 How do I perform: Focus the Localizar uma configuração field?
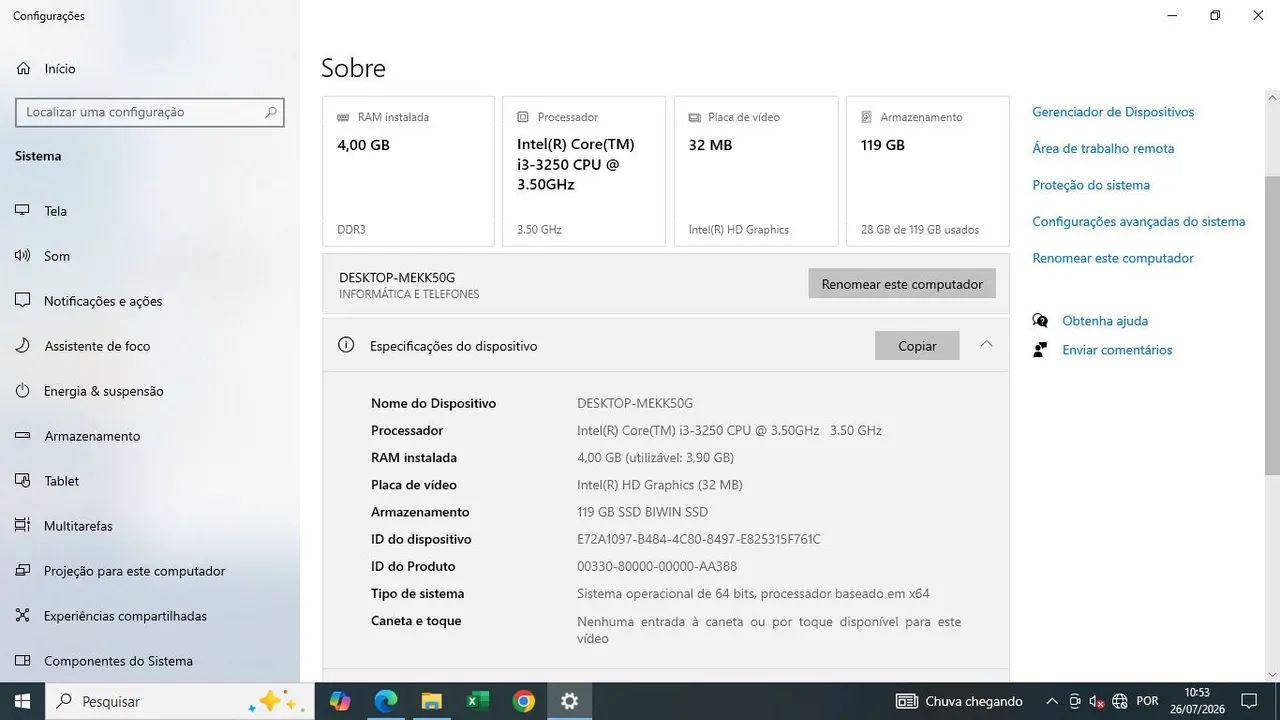(x=150, y=112)
